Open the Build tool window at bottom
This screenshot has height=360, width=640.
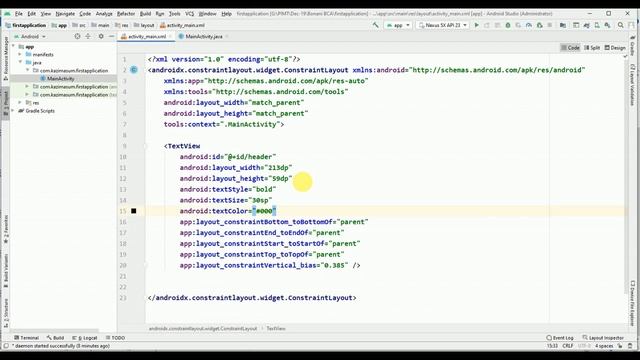(56, 338)
